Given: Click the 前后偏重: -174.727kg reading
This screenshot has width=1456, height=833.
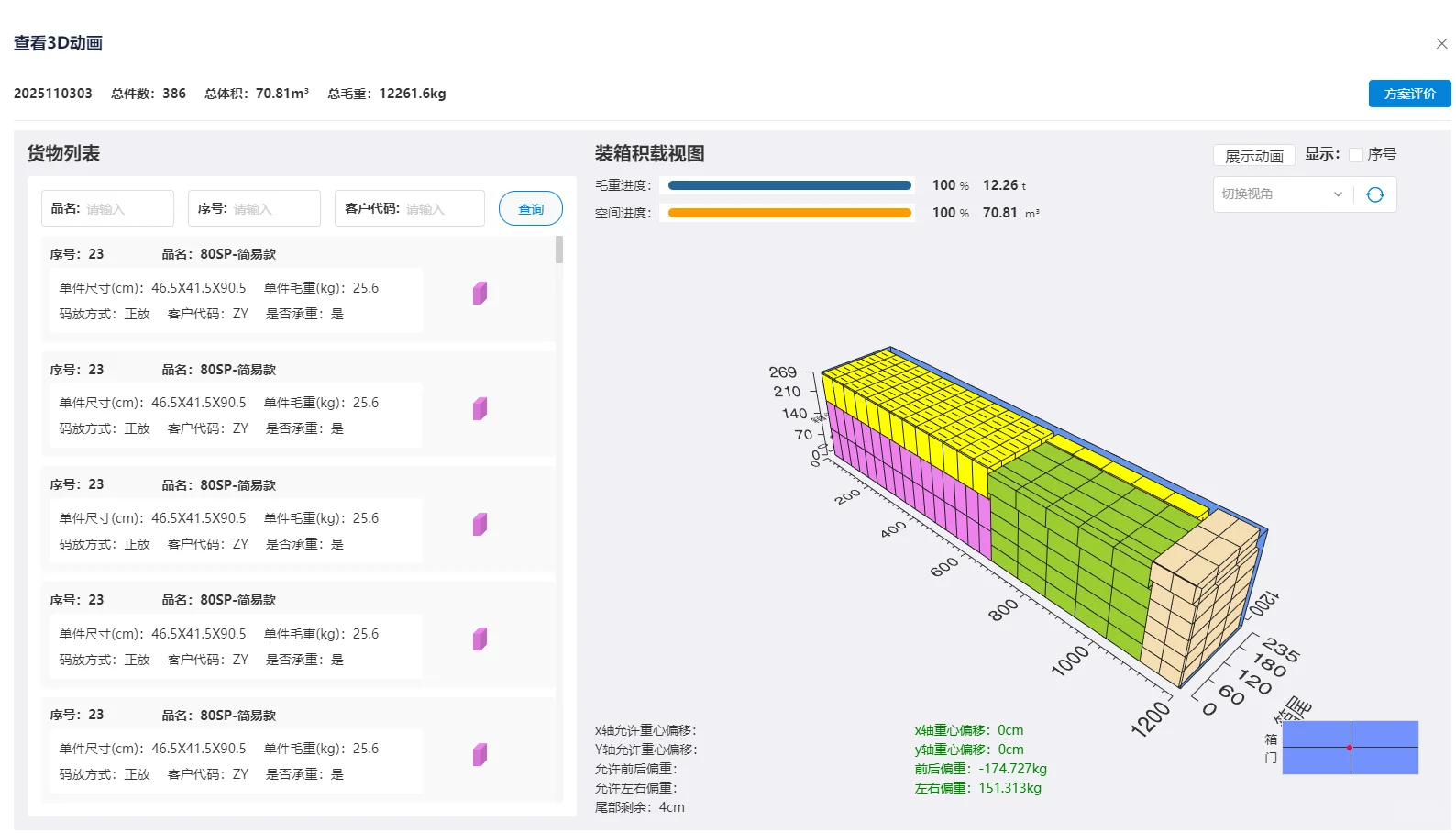Looking at the screenshot, I should pos(980,769).
